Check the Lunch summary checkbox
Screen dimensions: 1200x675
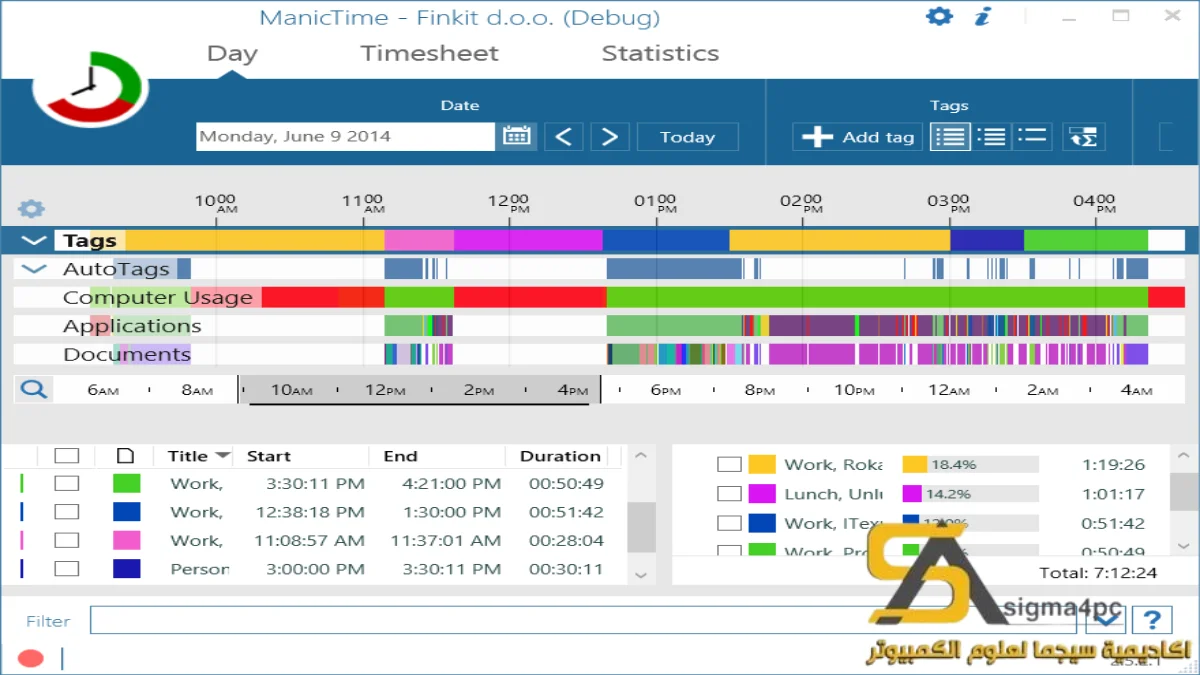pyautogui.click(x=730, y=494)
